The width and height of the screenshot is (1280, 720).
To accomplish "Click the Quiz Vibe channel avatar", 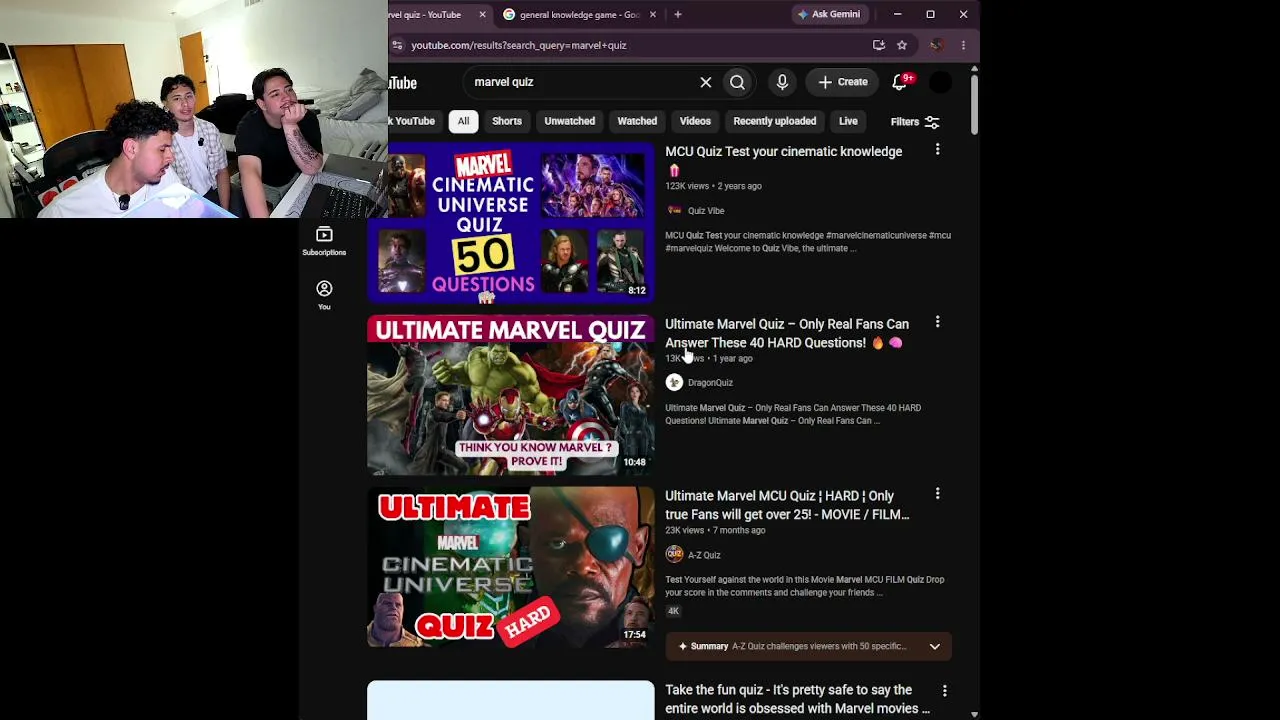I will point(674,211).
